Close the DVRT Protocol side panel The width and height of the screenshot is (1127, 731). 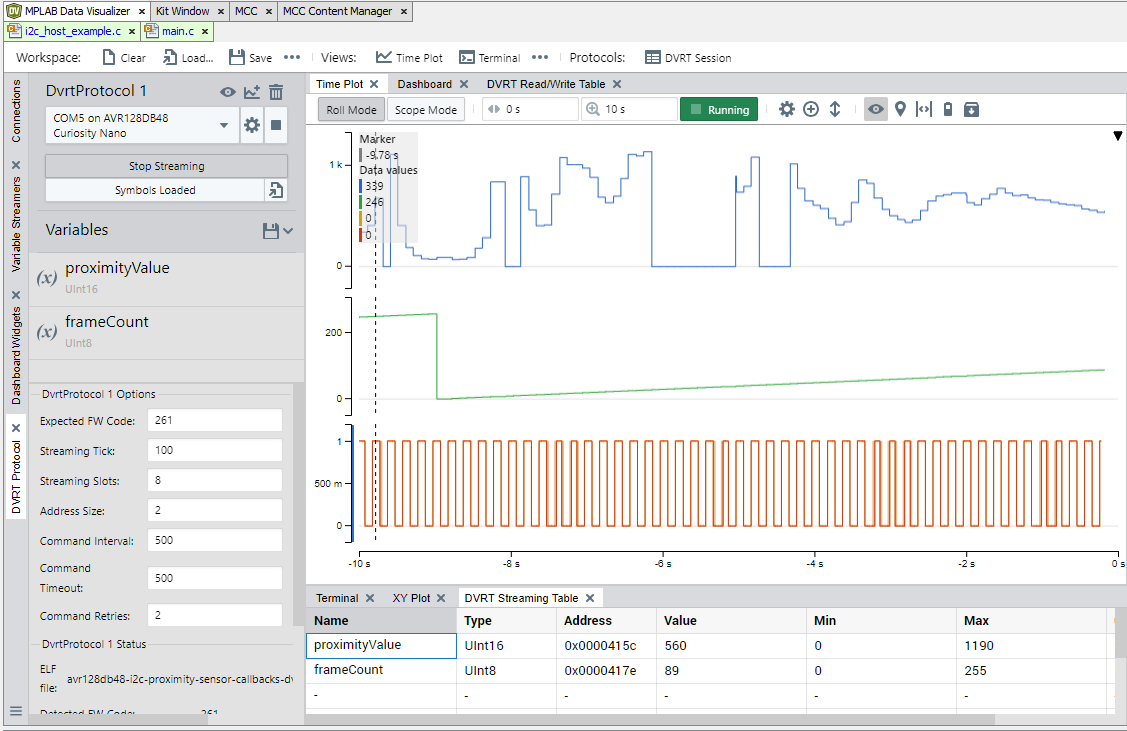[x=16, y=428]
